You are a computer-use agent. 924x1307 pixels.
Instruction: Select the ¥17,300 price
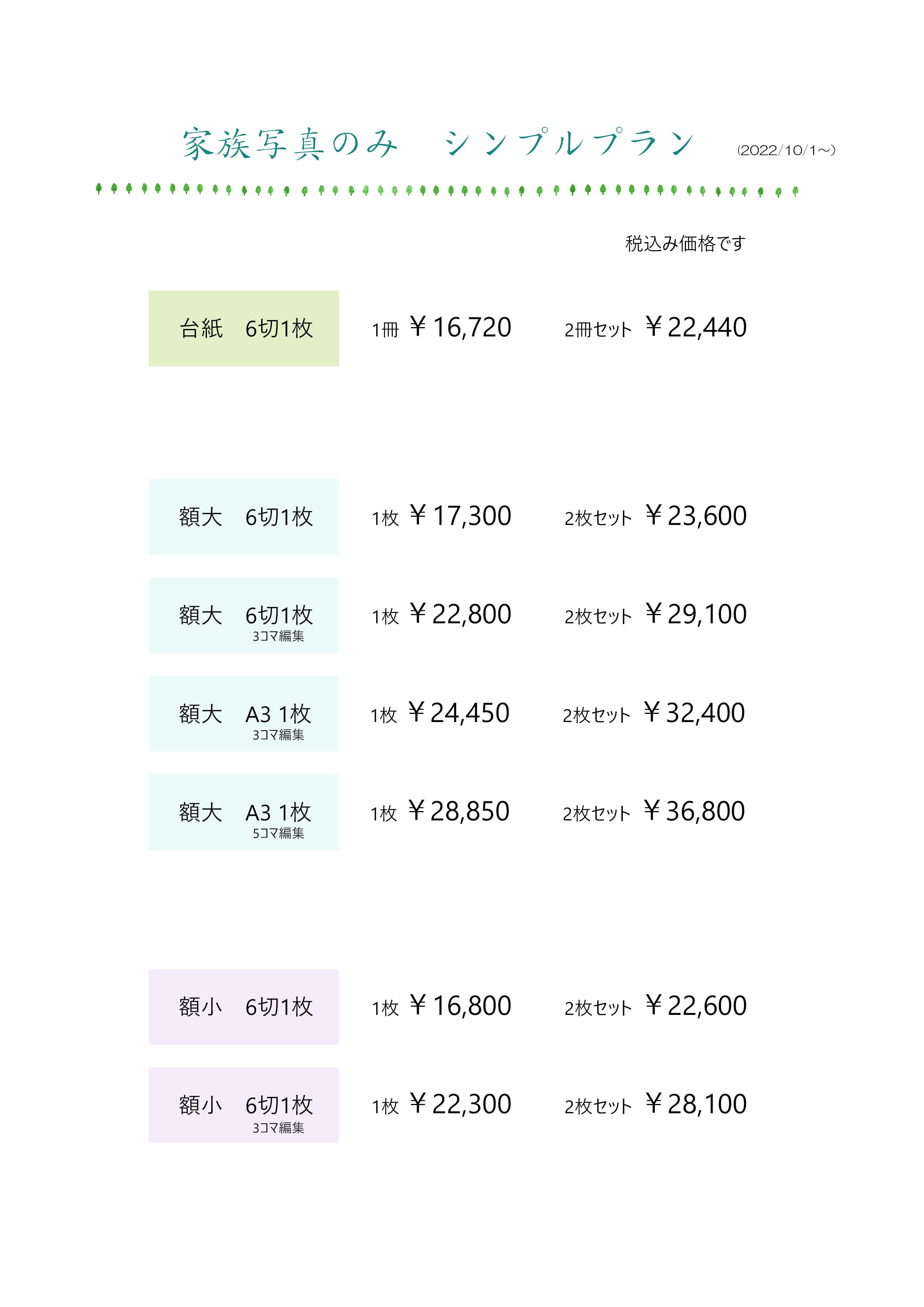(460, 516)
